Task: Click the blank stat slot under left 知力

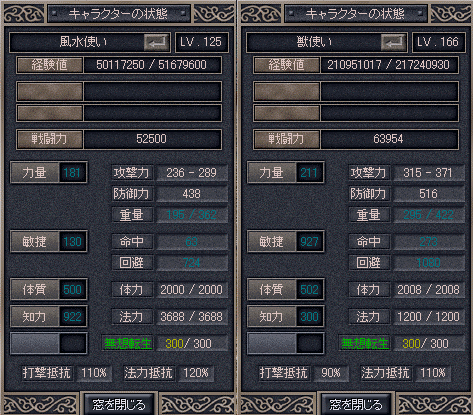Action: [49, 343]
